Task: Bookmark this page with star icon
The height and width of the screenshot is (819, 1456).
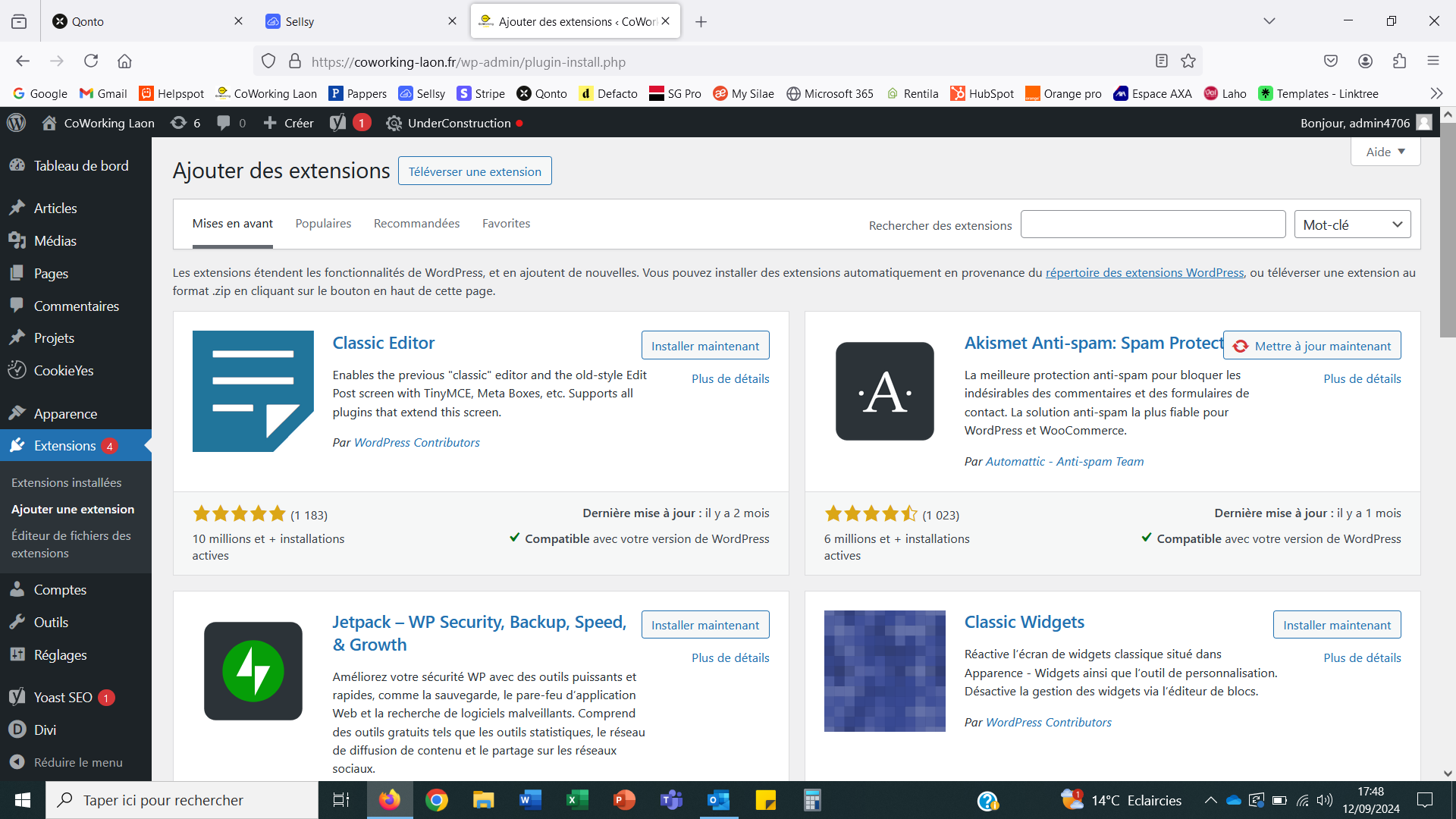Action: [1188, 61]
